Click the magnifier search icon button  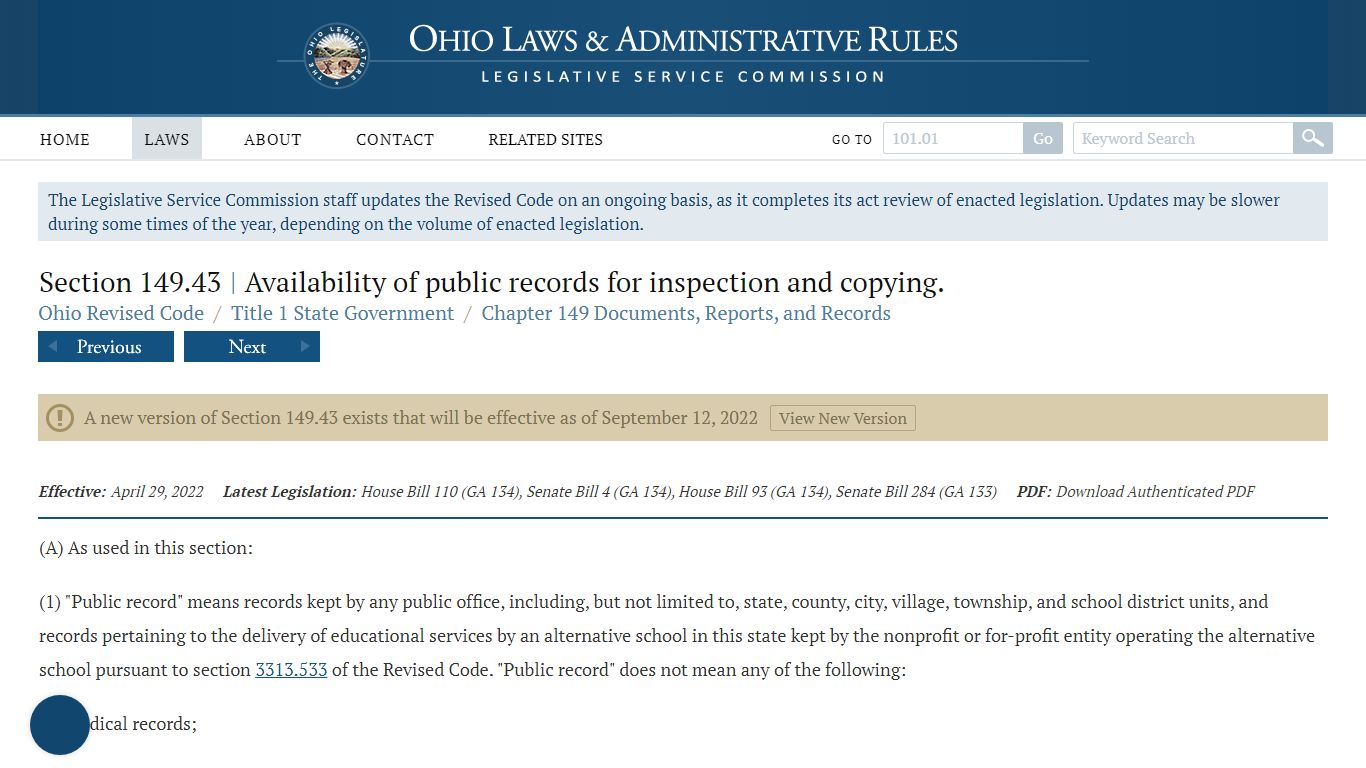(1313, 138)
